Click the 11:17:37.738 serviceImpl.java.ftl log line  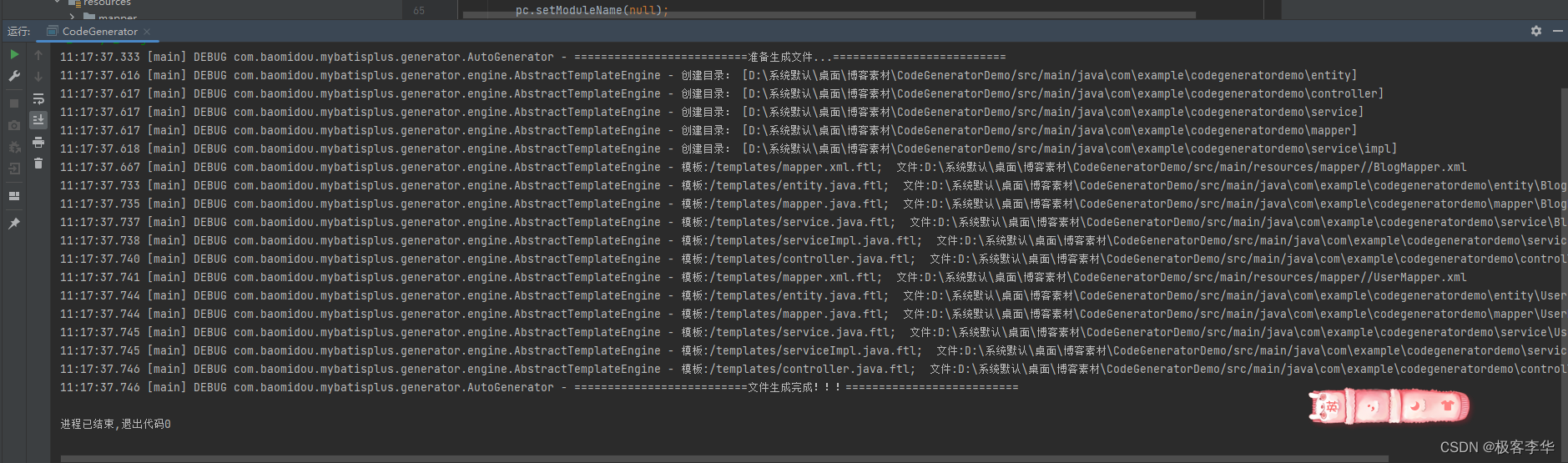[813, 240]
